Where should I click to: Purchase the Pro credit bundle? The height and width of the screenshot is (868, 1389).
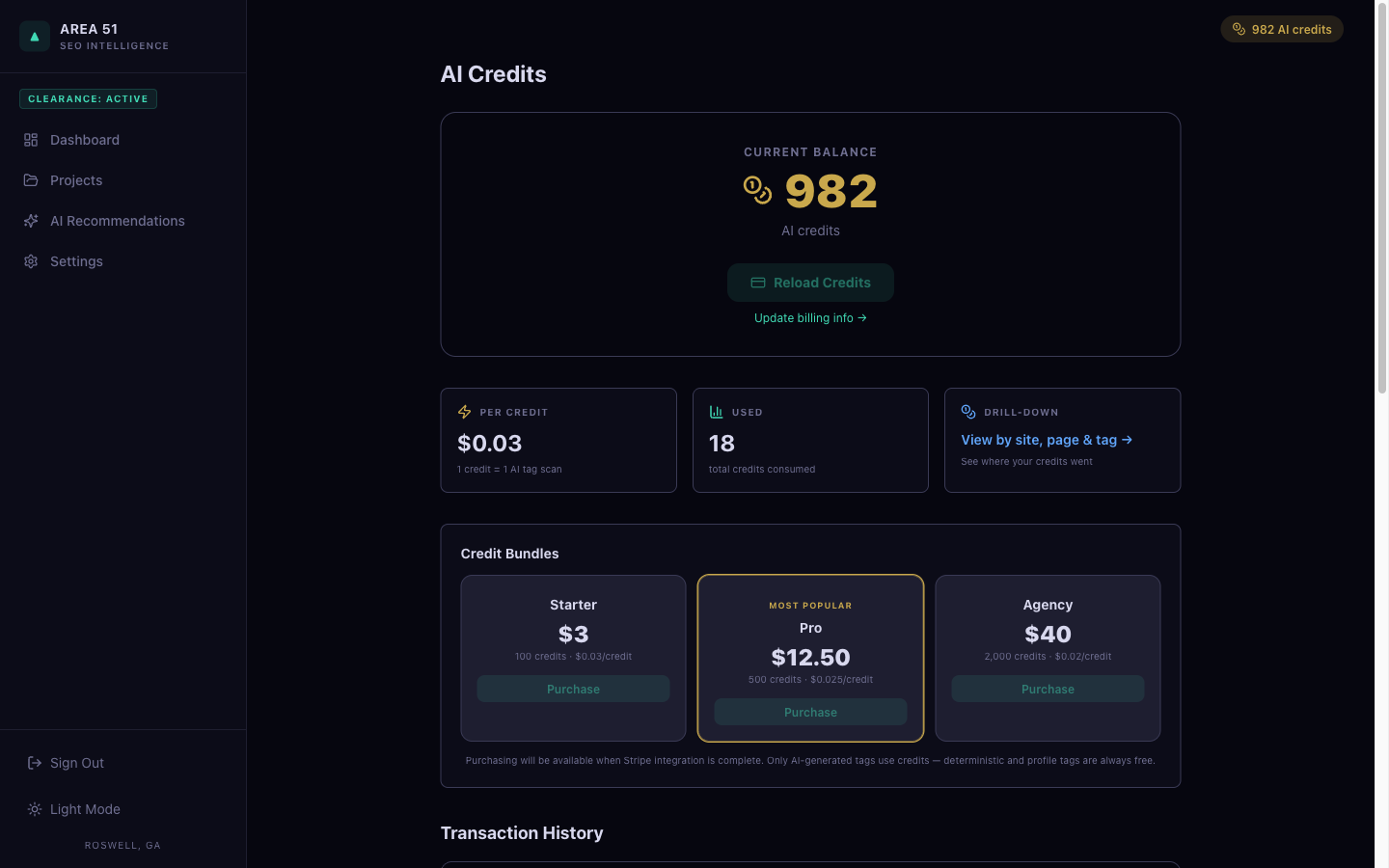(x=810, y=712)
